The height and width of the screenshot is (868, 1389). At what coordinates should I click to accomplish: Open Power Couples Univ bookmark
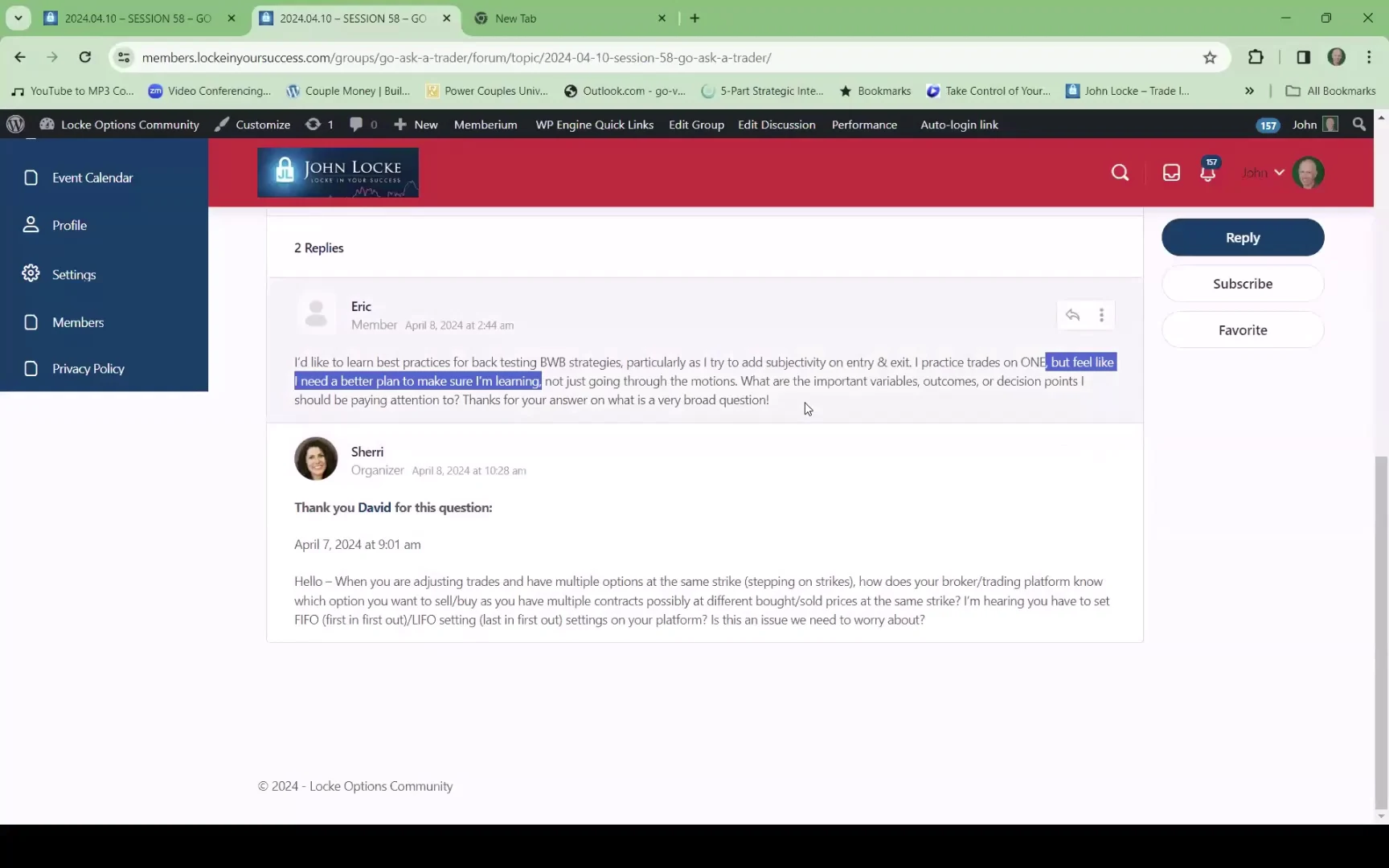pyautogui.click(x=486, y=91)
